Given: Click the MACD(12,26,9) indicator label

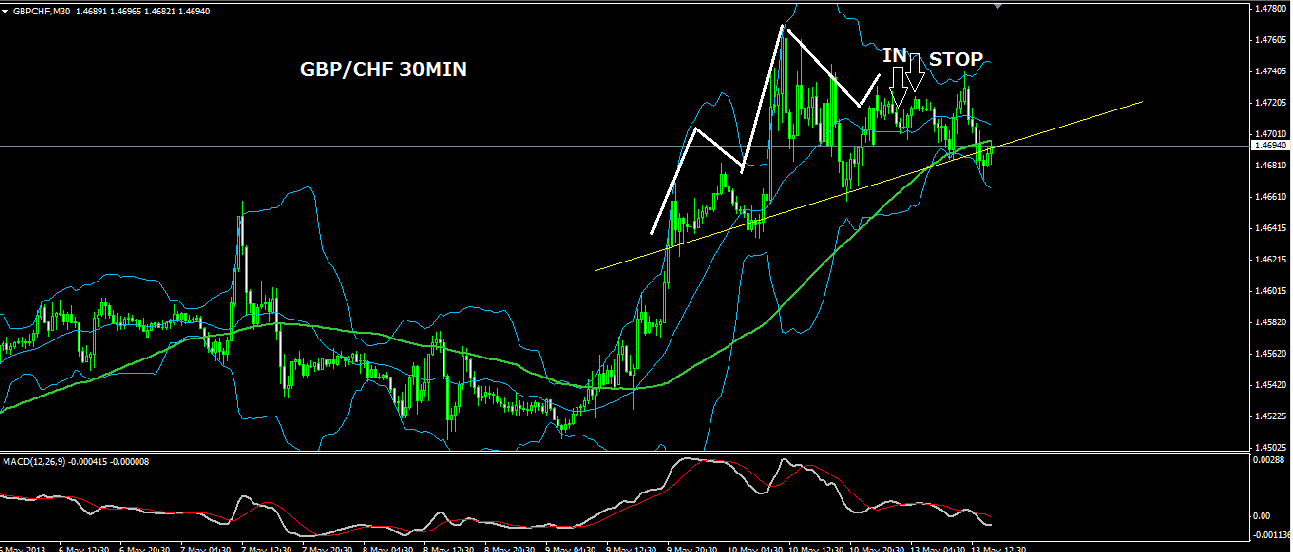Looking at the screenshot, I should click(35, 460).
